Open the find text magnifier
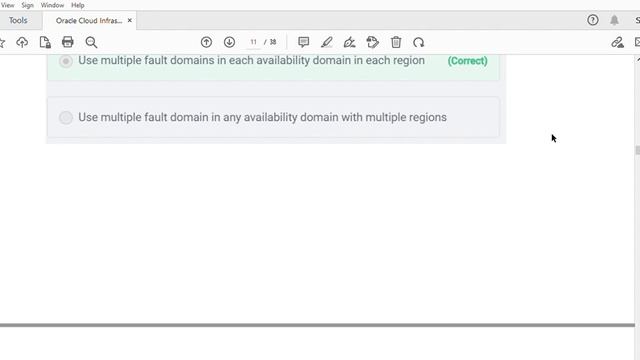The image size is (640, 360). coord(91,42)
